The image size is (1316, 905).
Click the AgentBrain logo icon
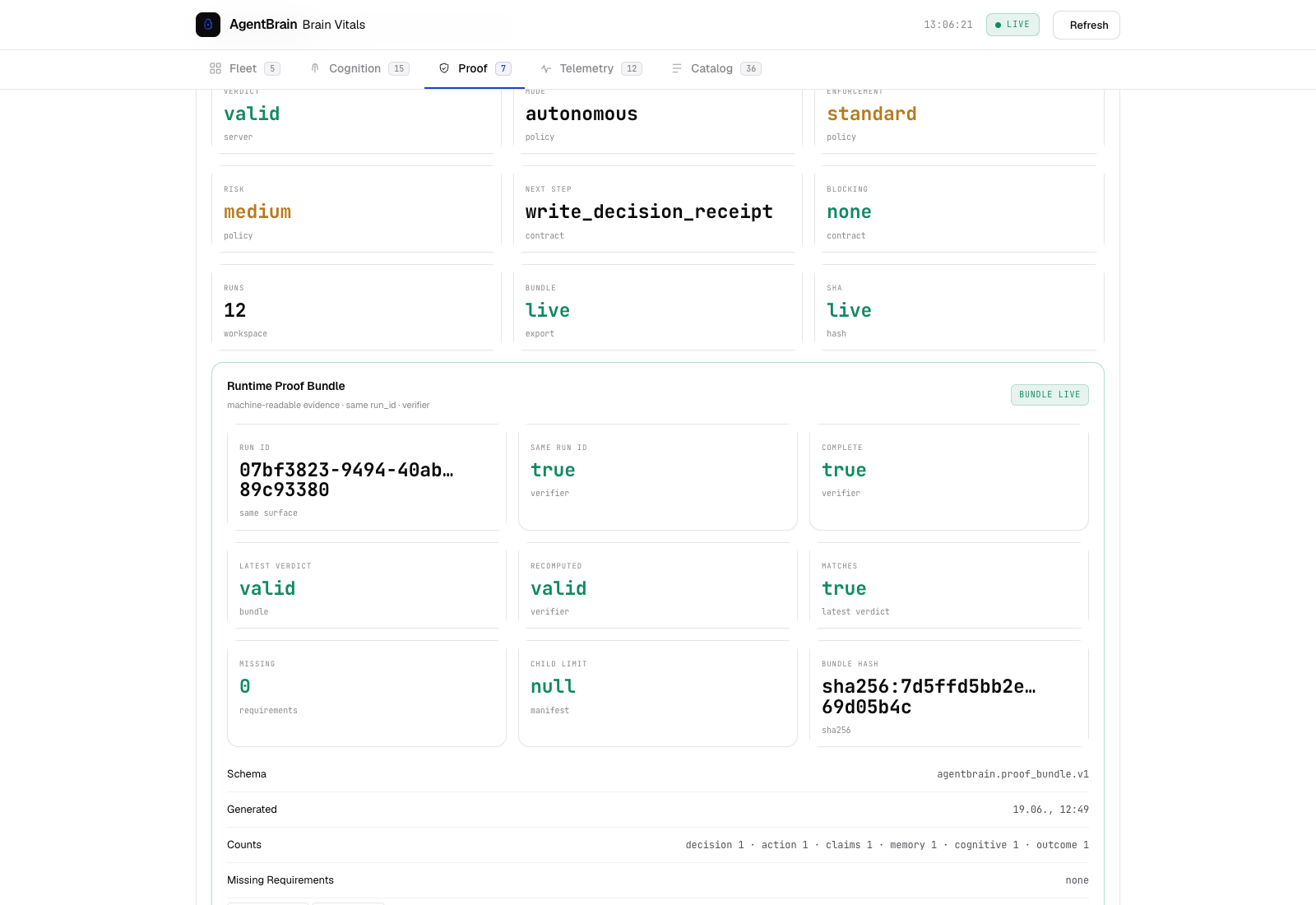208,25
